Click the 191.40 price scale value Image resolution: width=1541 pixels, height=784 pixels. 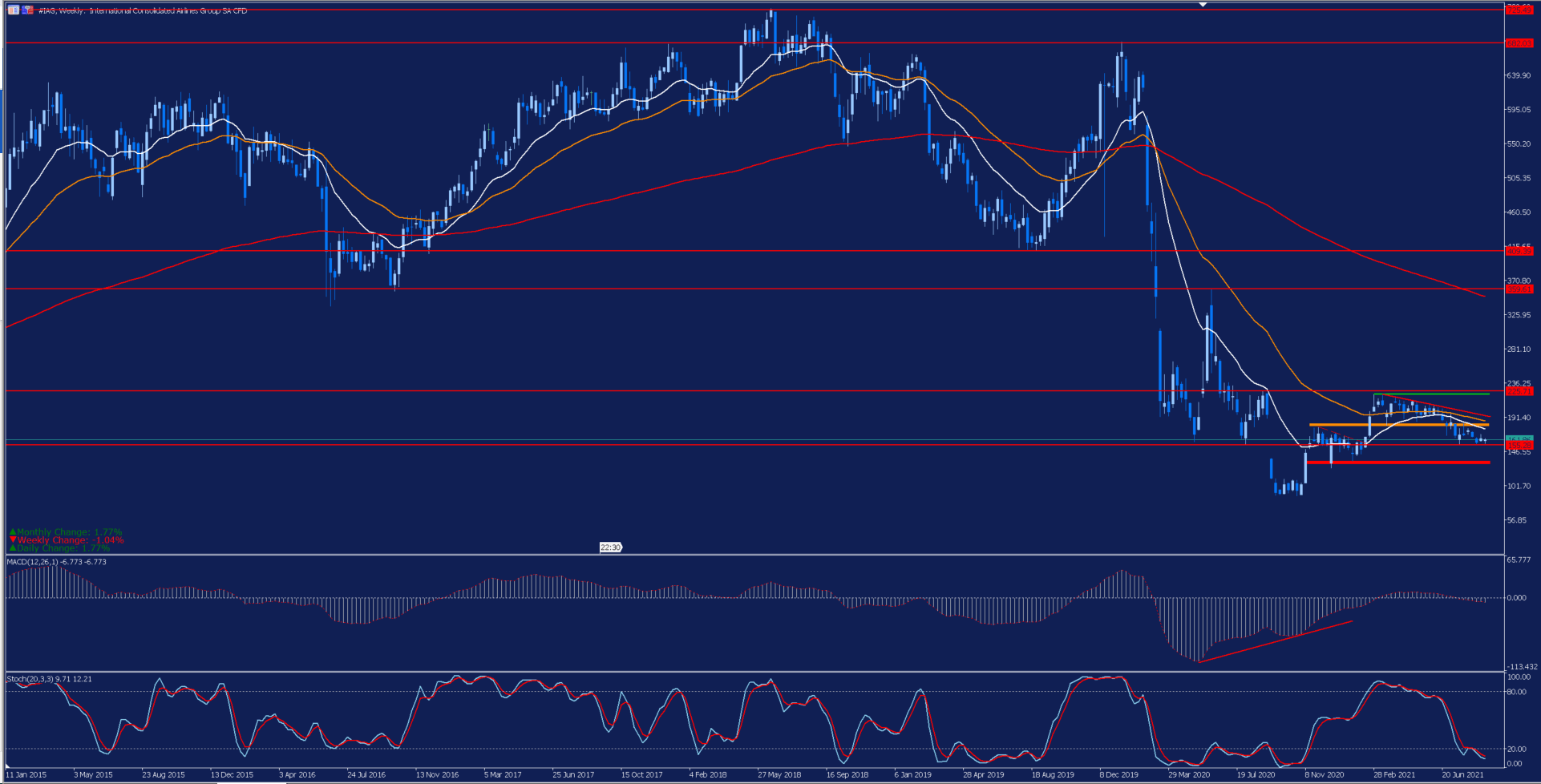point(1519,418)
